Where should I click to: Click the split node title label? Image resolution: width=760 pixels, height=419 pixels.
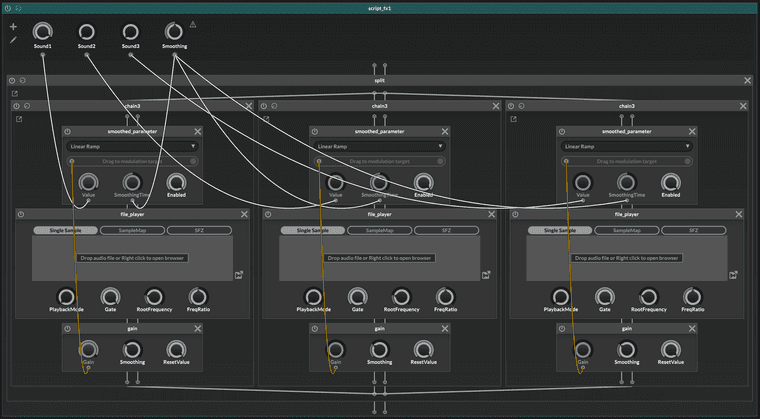click(380, 81)
